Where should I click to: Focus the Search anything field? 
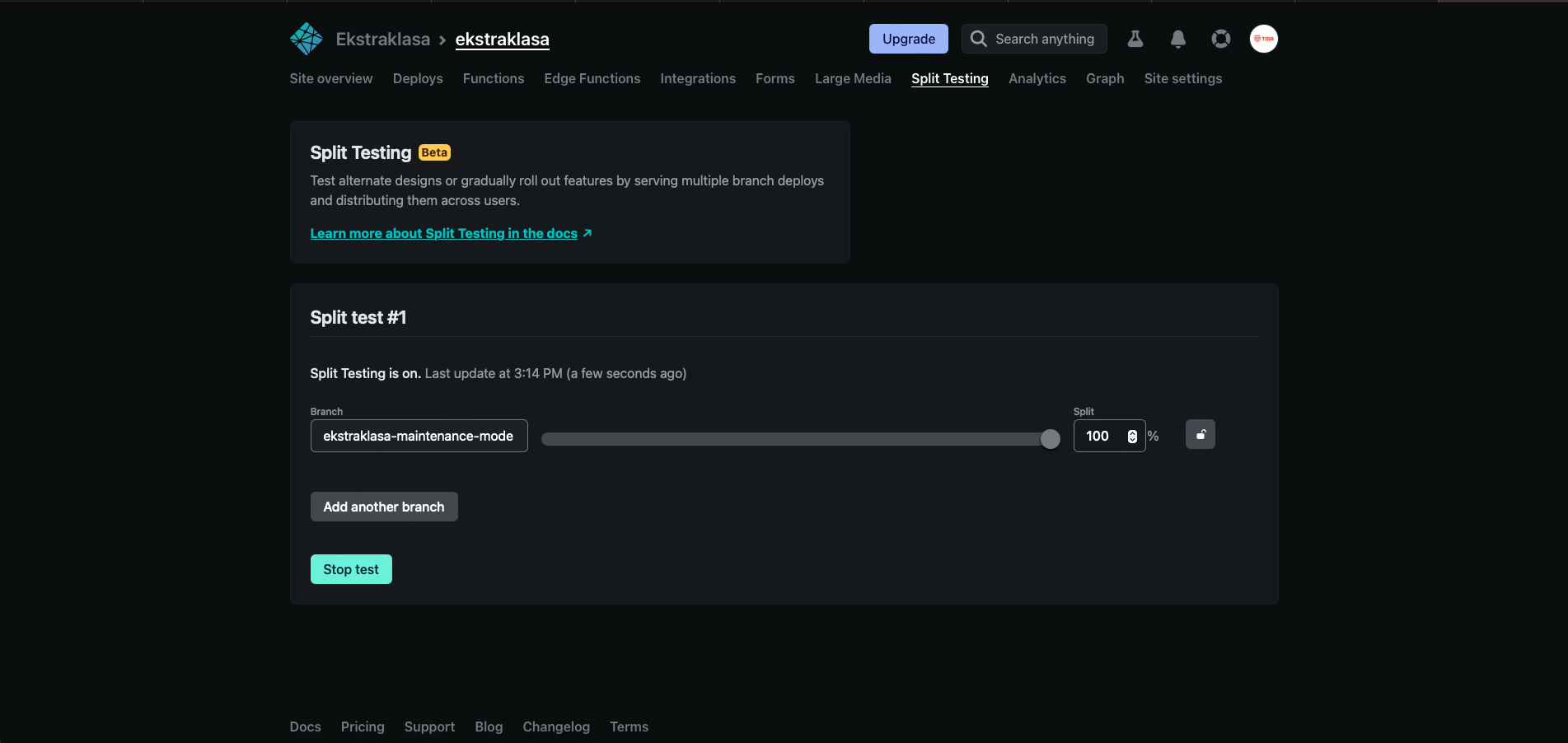tap(1034, 39)
